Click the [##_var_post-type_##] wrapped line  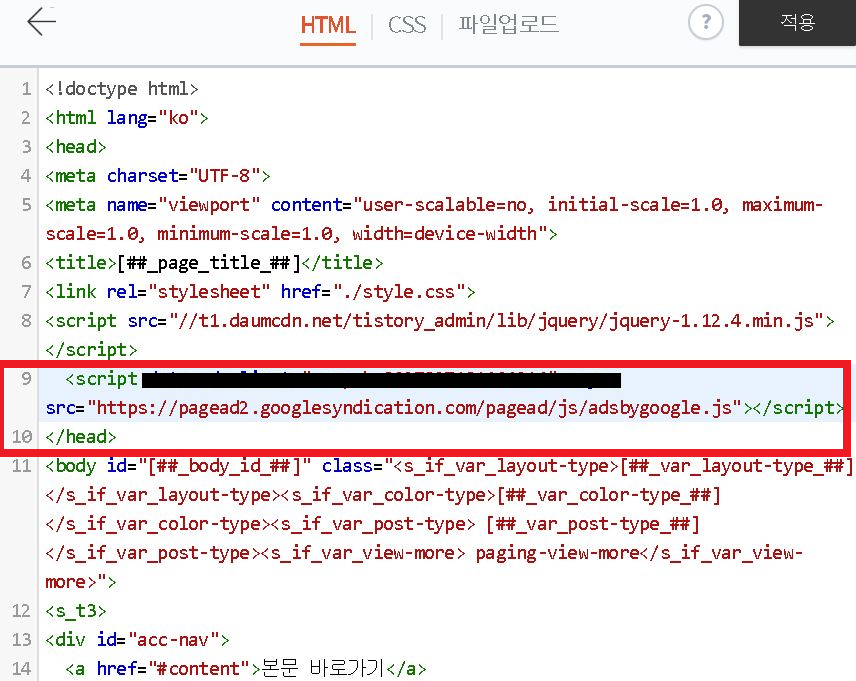pos(372,524)
